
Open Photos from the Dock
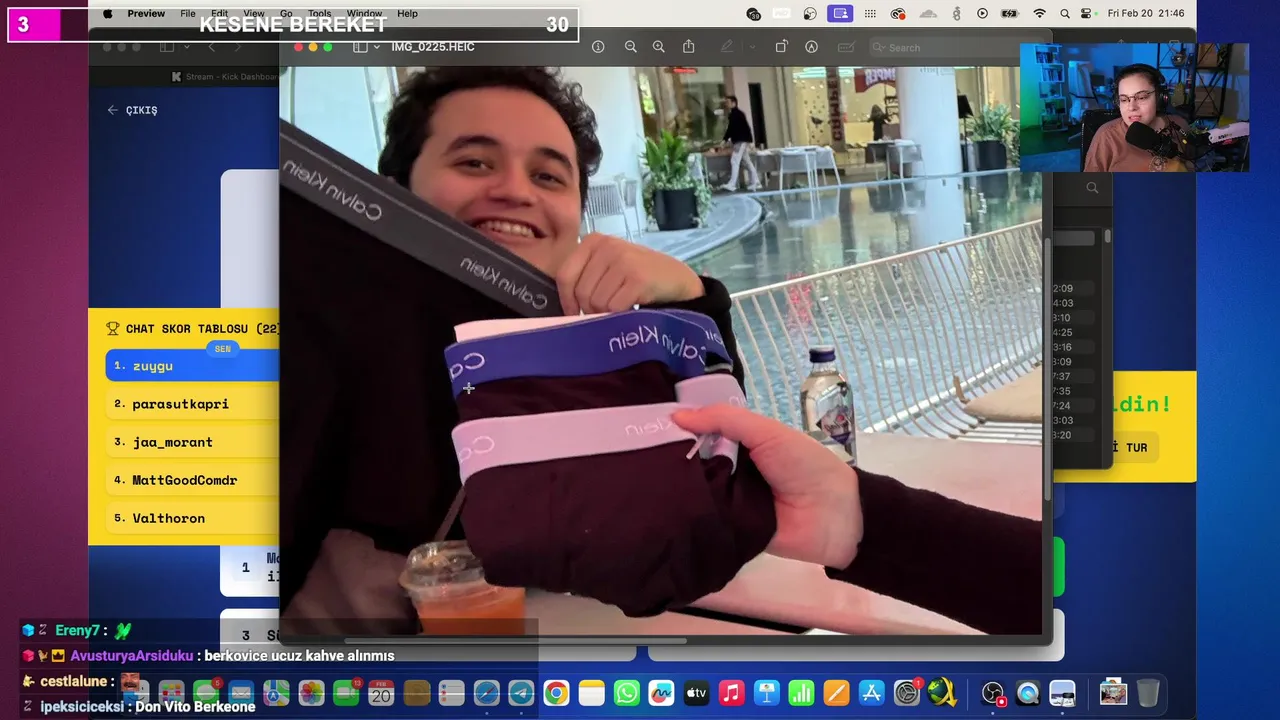pos(311,693)
